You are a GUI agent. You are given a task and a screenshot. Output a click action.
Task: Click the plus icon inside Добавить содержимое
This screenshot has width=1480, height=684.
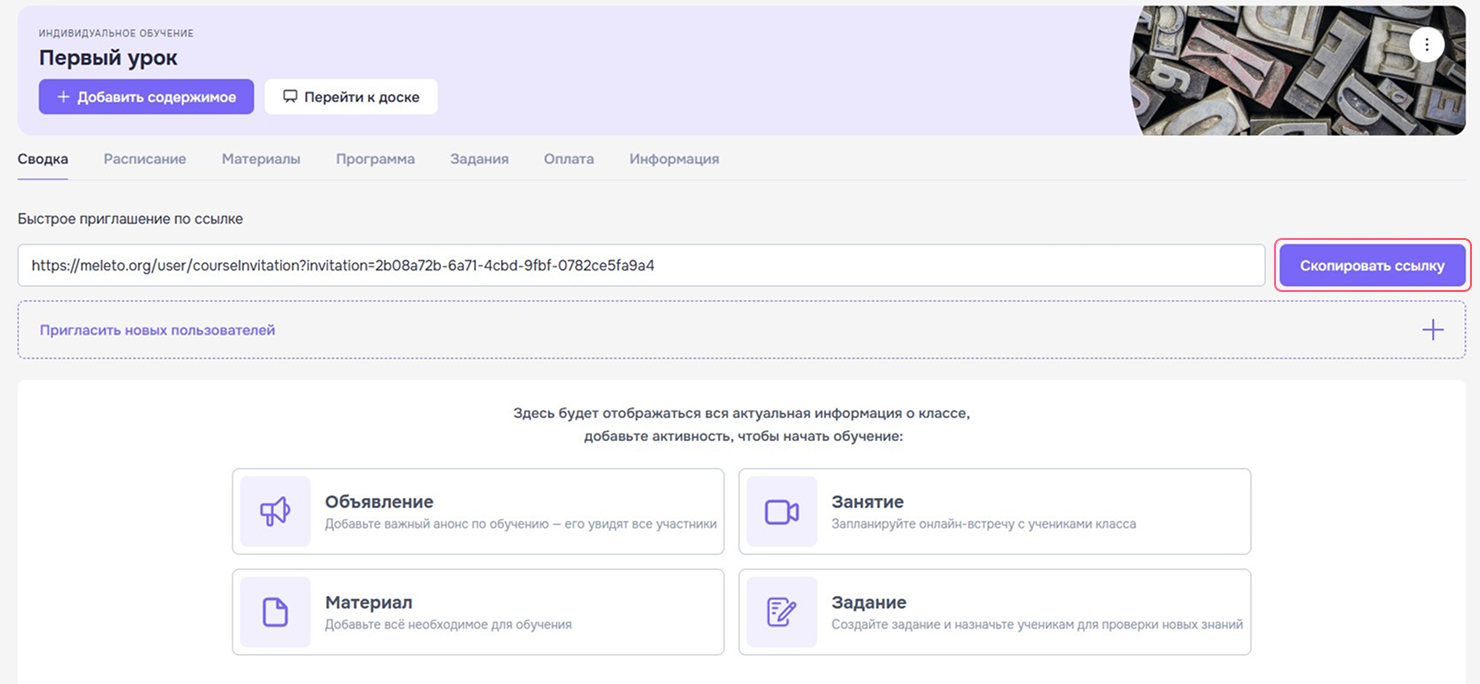click(63, 96)
